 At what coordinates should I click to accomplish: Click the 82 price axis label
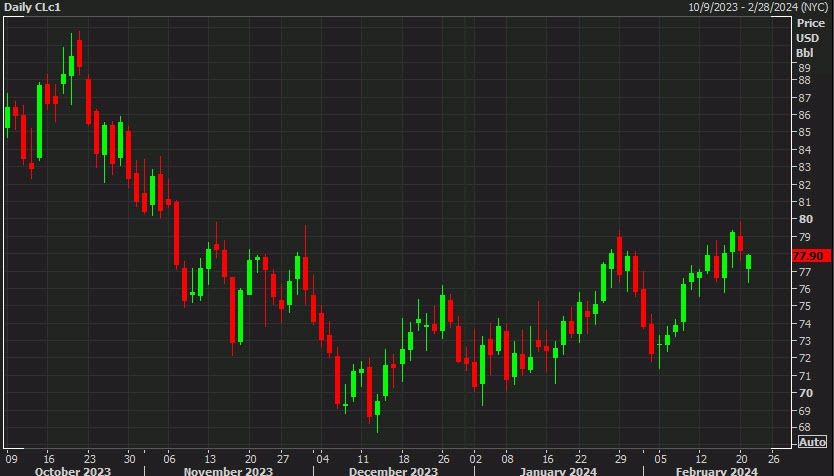(804, 186)
